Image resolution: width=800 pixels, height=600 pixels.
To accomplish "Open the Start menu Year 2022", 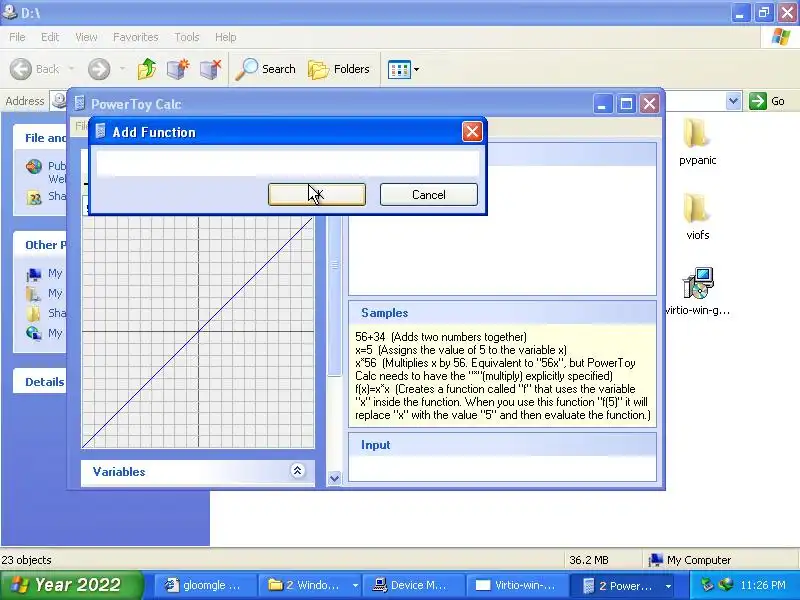I will pos(71,585).
